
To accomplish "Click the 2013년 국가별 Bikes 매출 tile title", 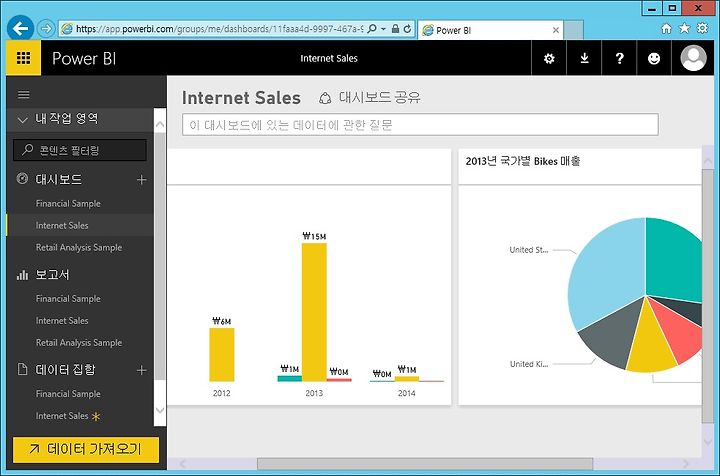I will (x=523, y=161).
